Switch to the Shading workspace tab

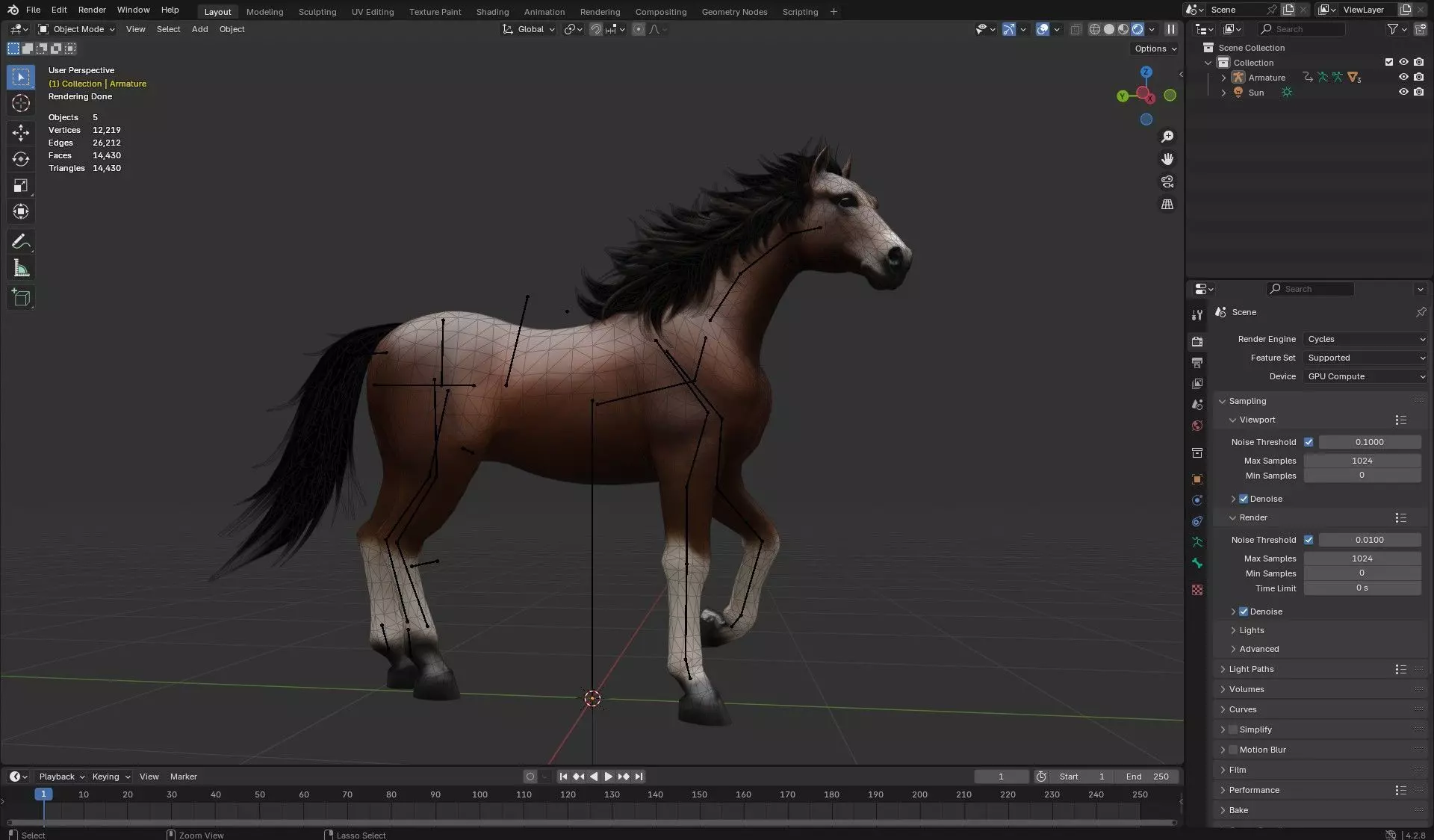492,12
